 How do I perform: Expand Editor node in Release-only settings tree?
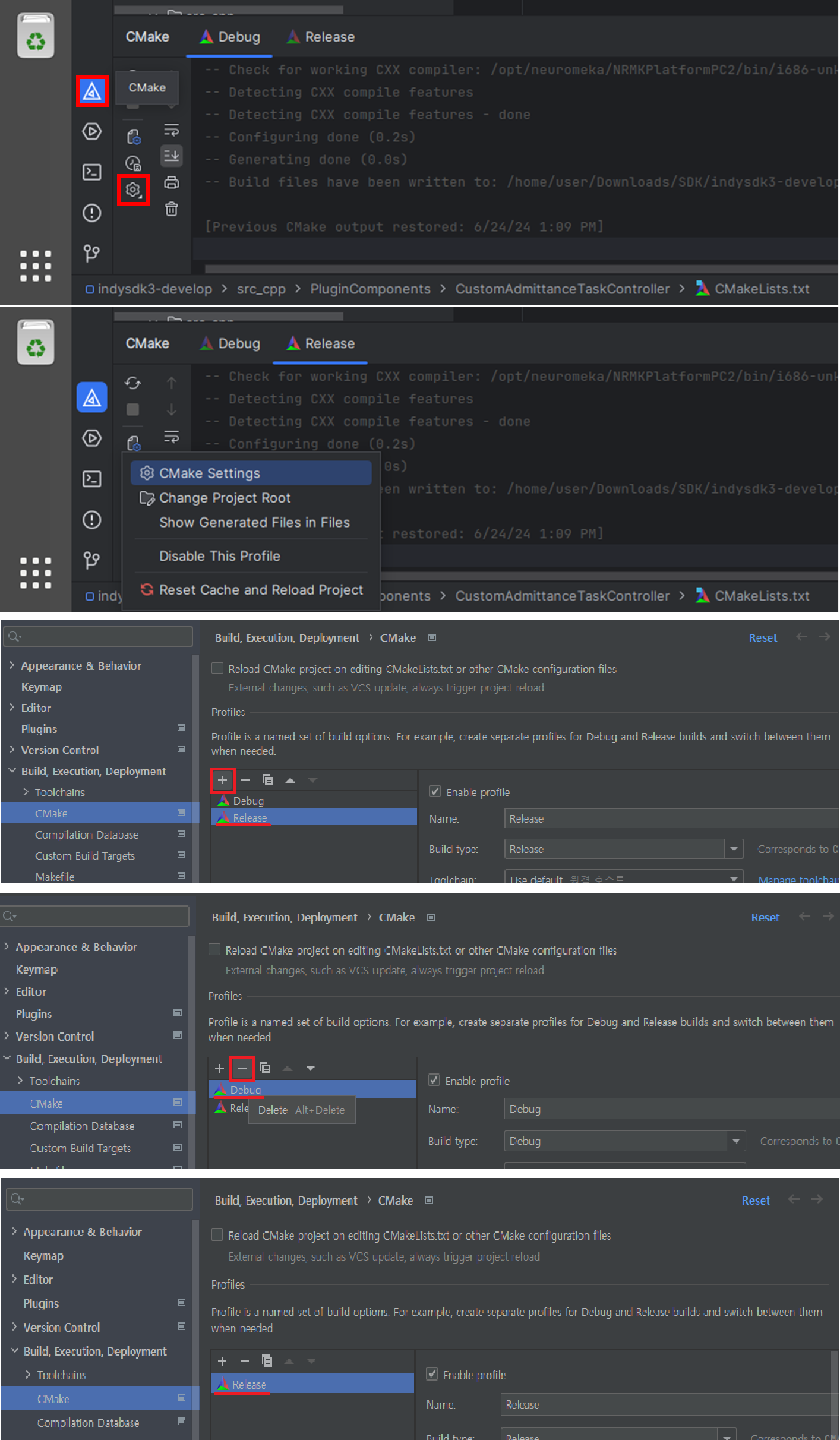tap(14, 1280)
